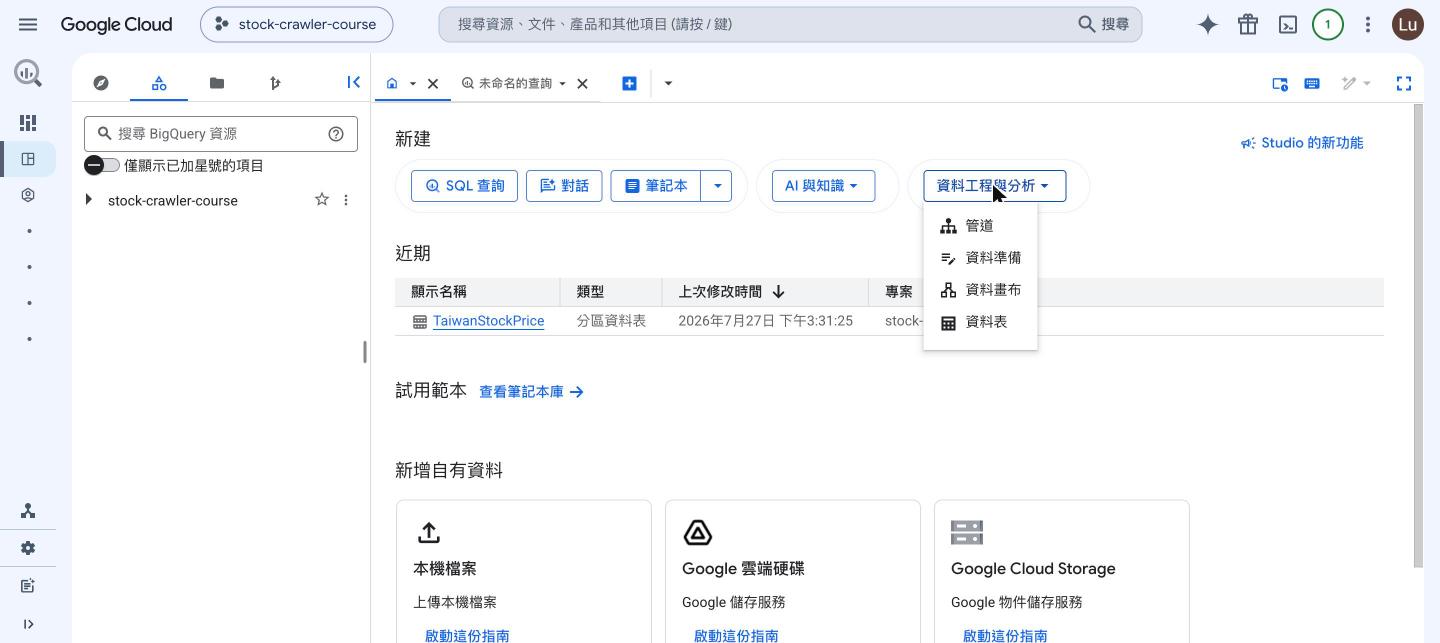
Task: Switch to the classic resource tree tab
Action: tap(159, 83)
